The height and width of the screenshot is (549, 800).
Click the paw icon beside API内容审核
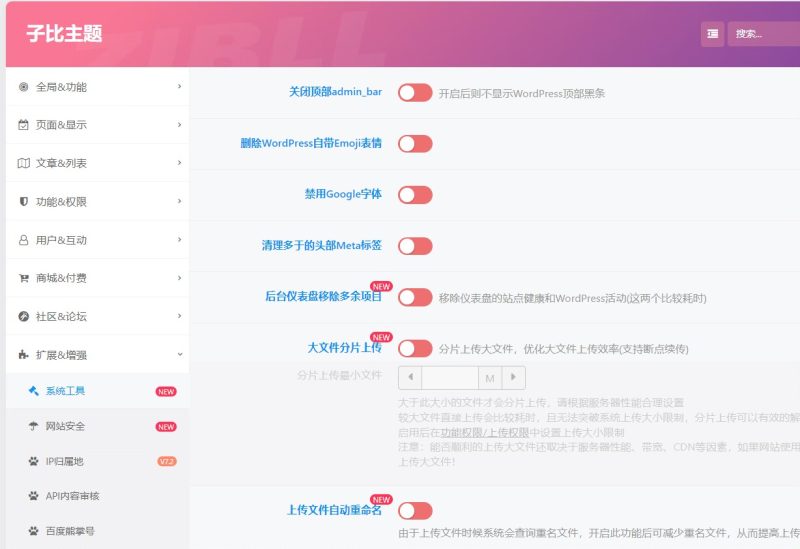pos(34,496)
